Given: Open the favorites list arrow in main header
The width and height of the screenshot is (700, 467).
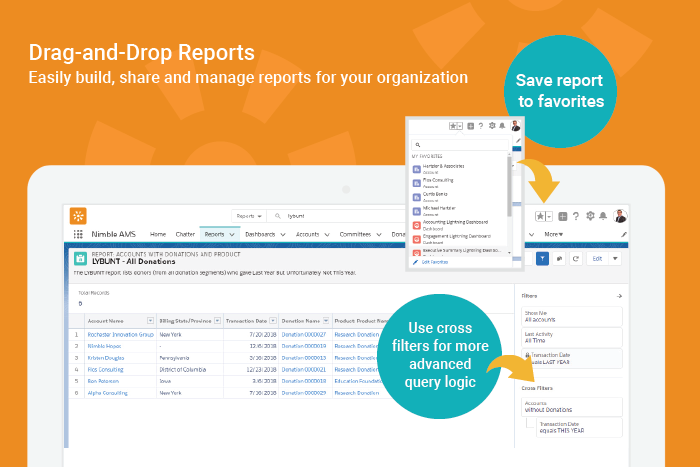Looking at the screenshot, I should (549, 217).
